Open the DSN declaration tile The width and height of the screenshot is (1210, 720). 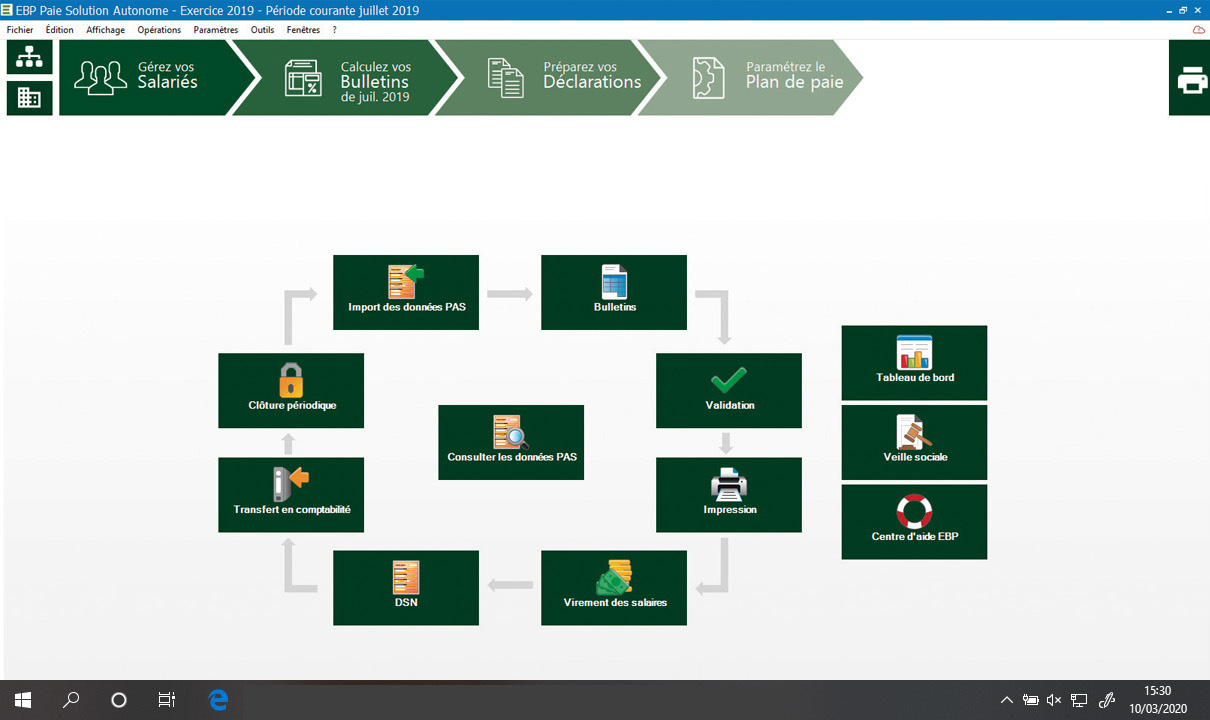click(x=405, y=588)
